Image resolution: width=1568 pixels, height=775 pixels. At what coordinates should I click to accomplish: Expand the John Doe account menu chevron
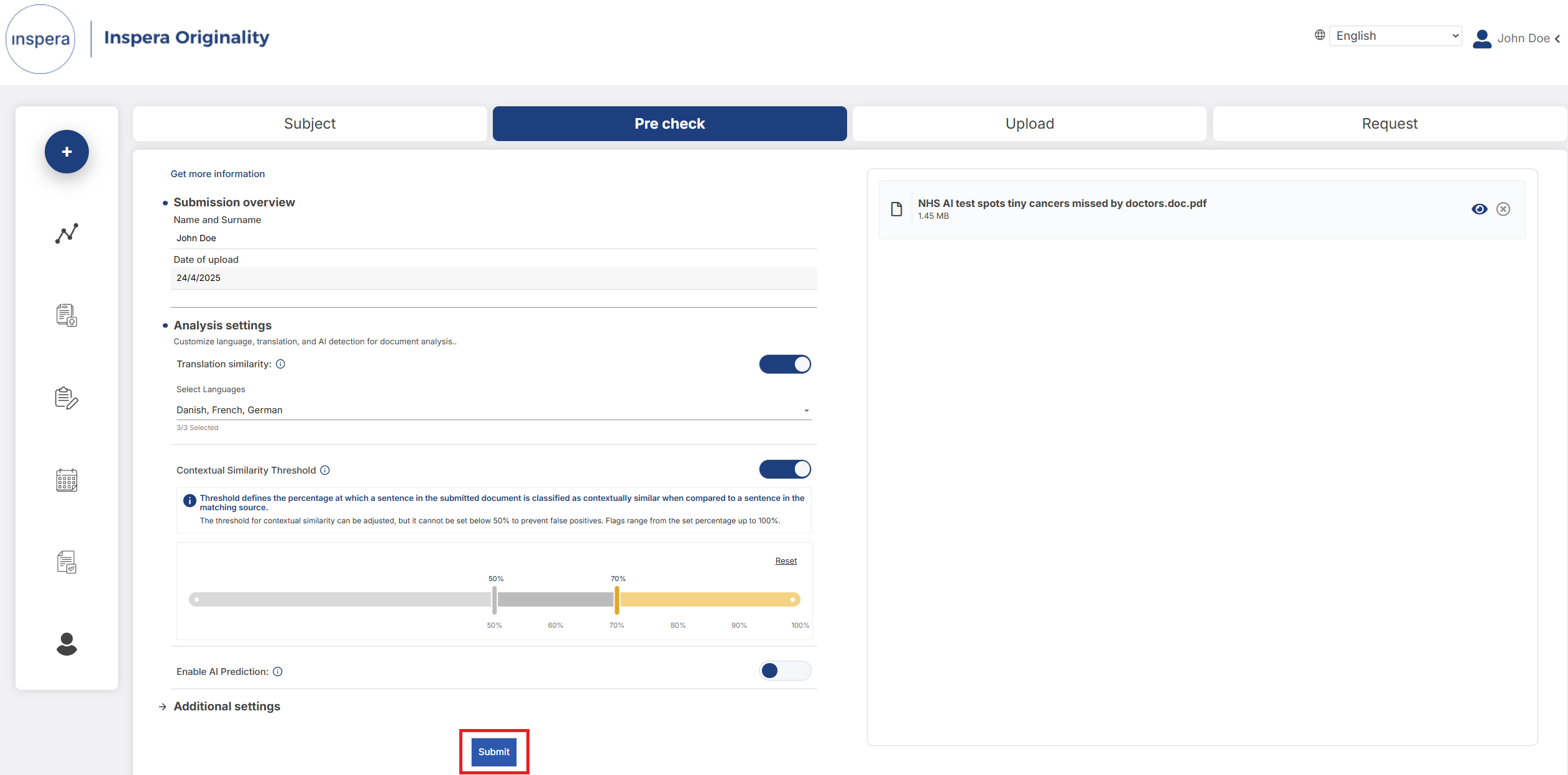pos(1557,39)
